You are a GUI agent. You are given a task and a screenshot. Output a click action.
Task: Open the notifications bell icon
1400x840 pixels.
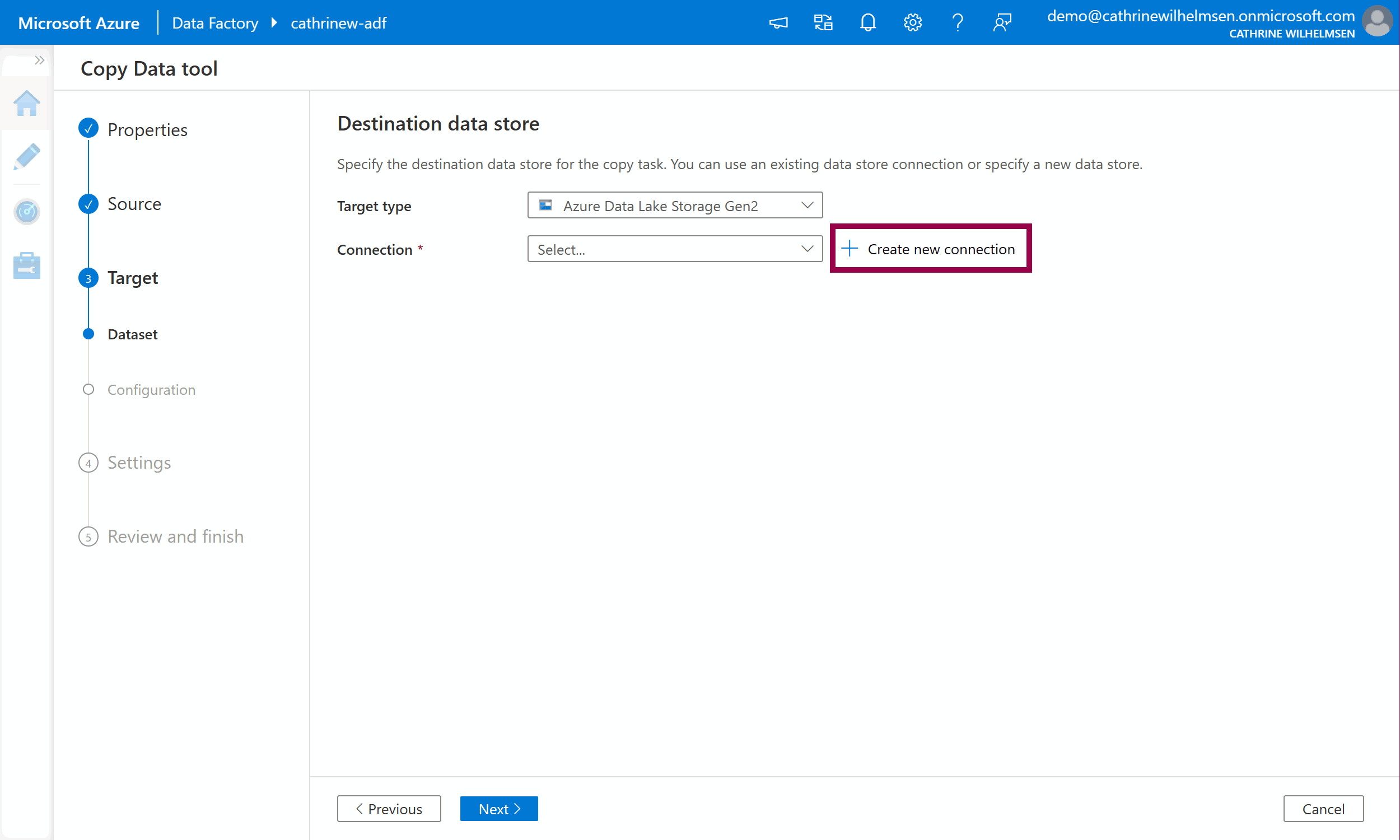coord(867,22)
